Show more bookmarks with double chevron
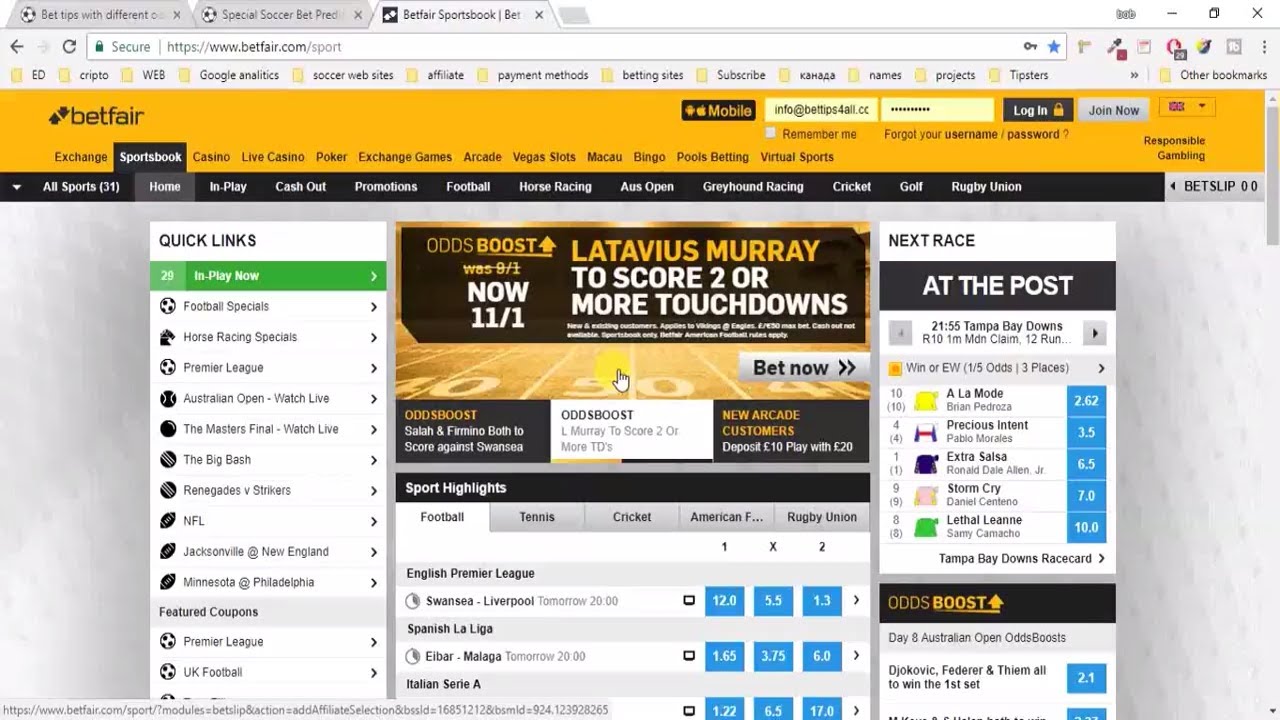 pyautogui.click(x=1134, y=75)
